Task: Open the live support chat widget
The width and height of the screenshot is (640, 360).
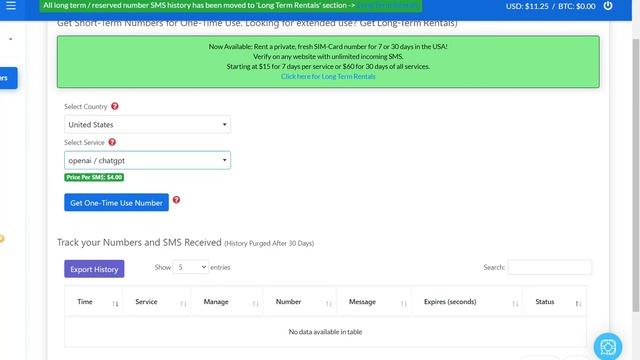Action: [608, 347]
